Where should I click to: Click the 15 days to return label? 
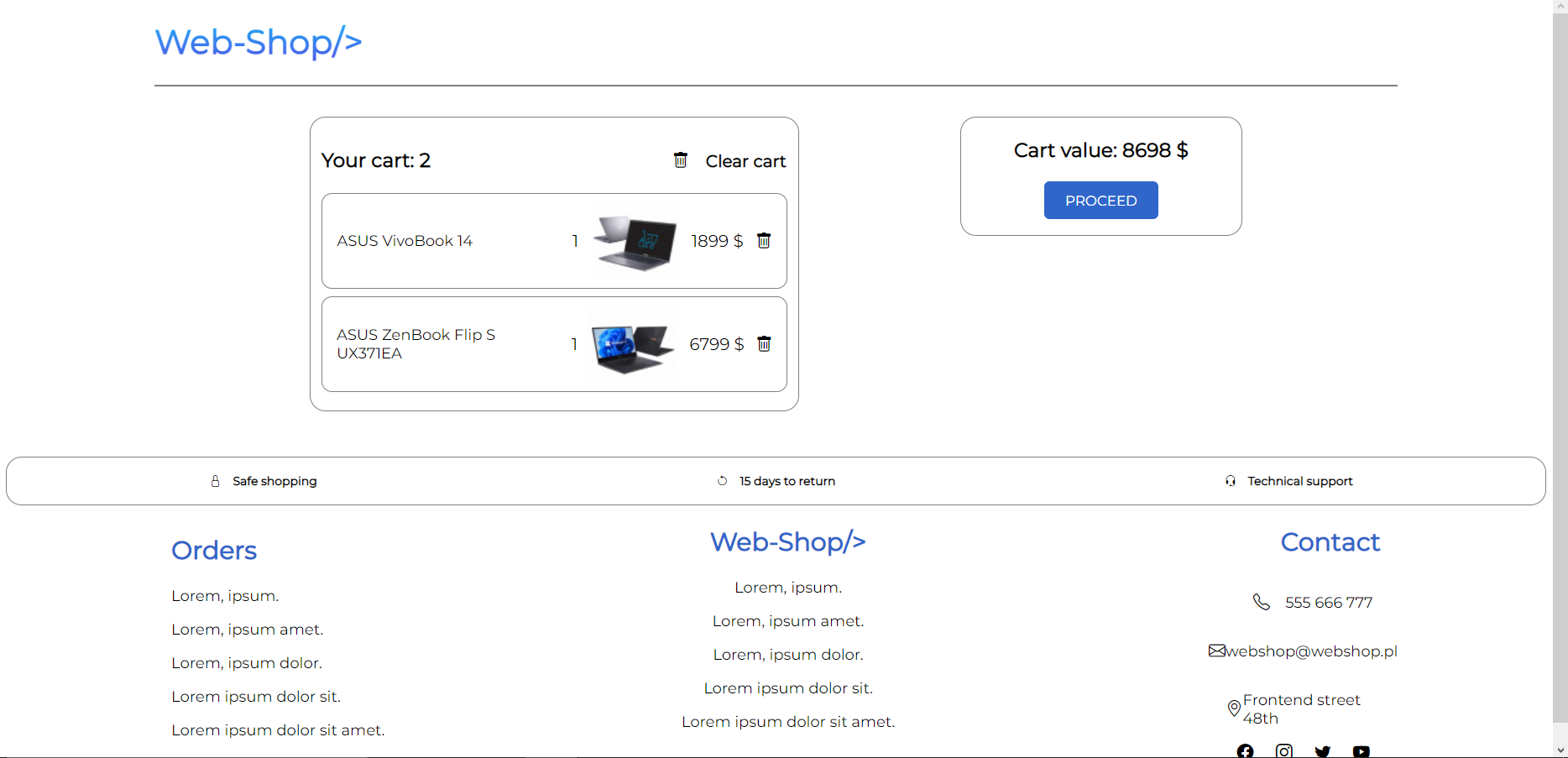(x=787, y=481)
